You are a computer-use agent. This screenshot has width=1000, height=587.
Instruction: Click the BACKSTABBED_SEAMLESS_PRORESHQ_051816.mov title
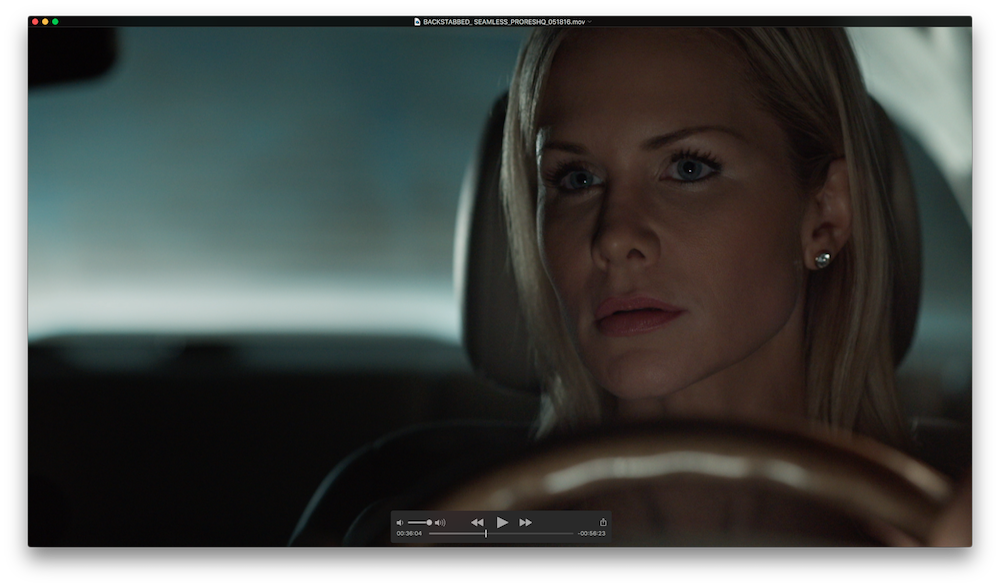pos(504,21)
